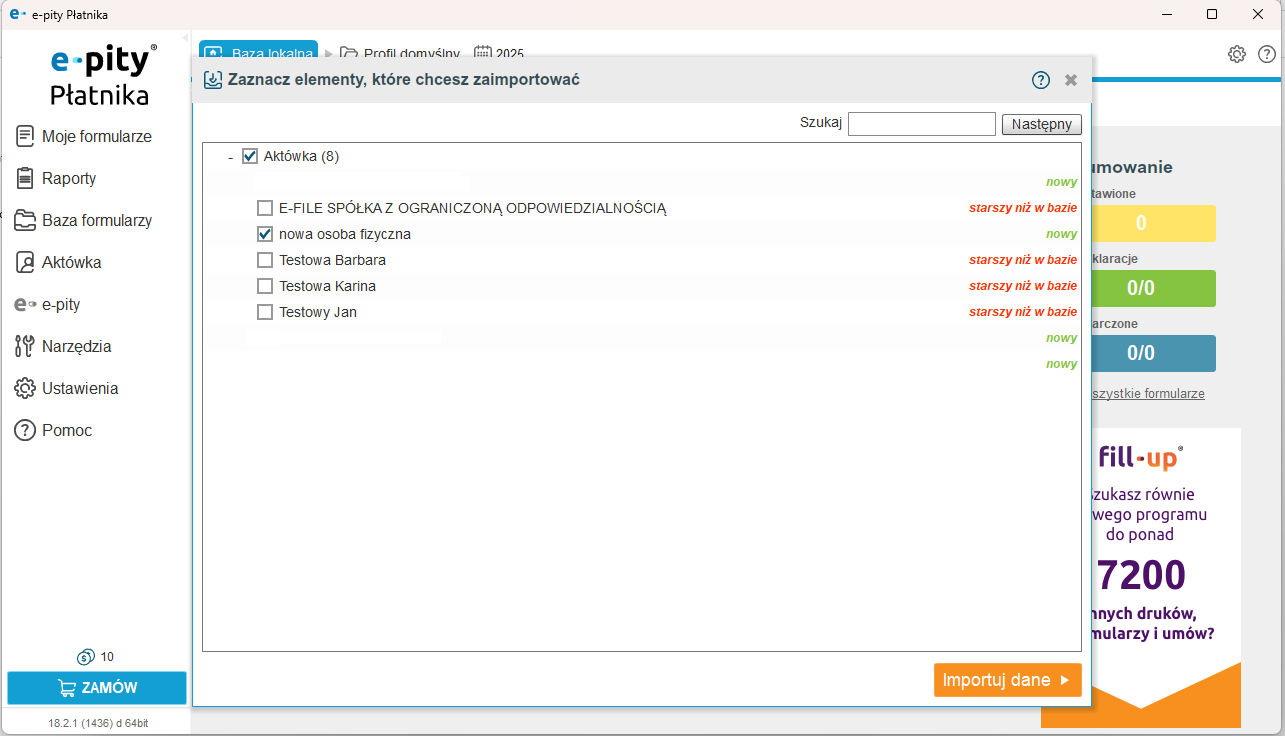Click the coins credit balance icon

point(85,657)
